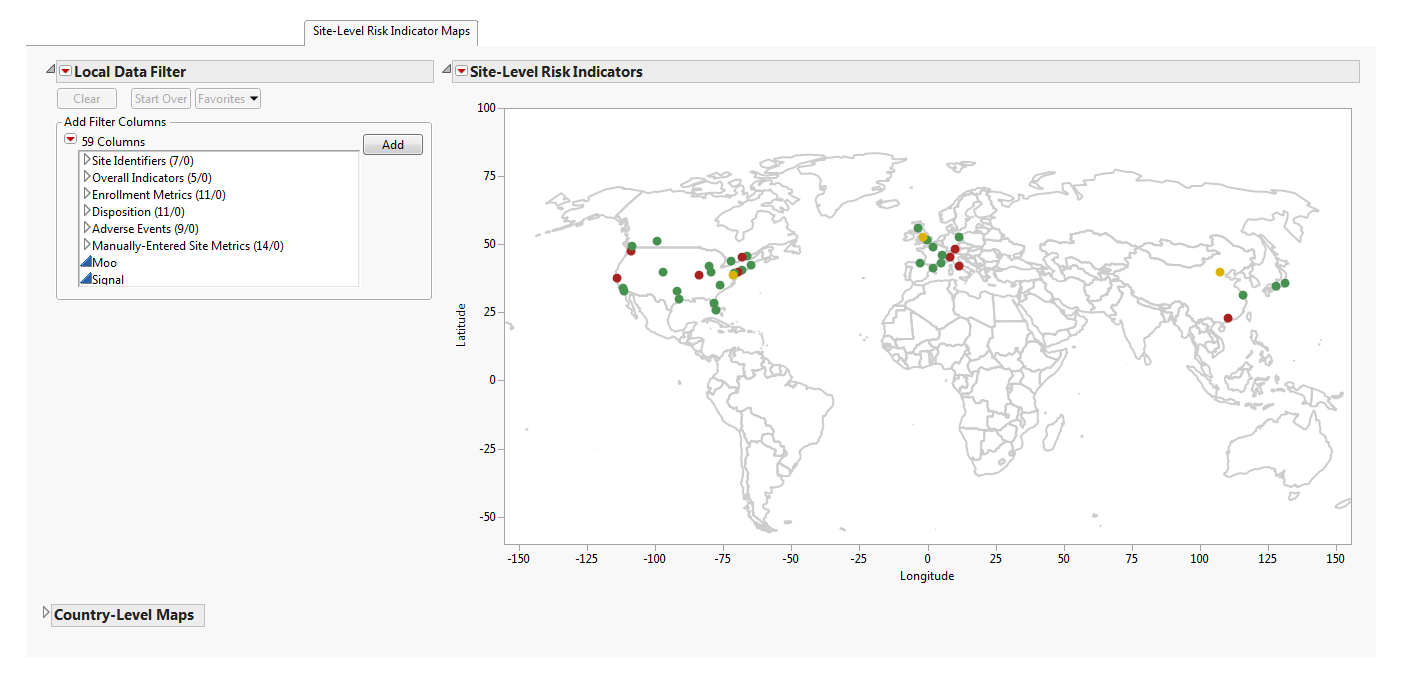Image resolution: width=1415 pixels, height=681 pixels.
Task: Expand the Site Identifiers column group
Action: click(x=87, y=160)
